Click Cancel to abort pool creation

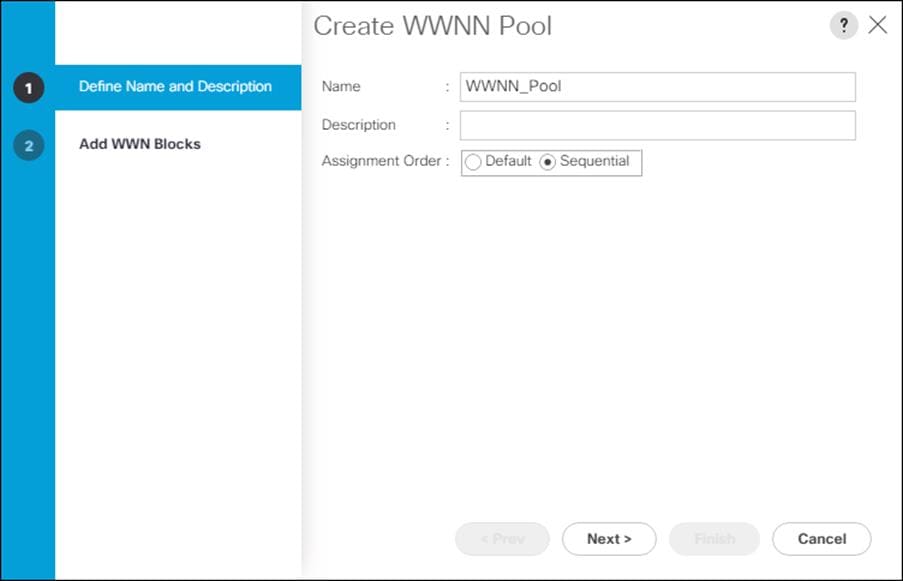point(821,539)
